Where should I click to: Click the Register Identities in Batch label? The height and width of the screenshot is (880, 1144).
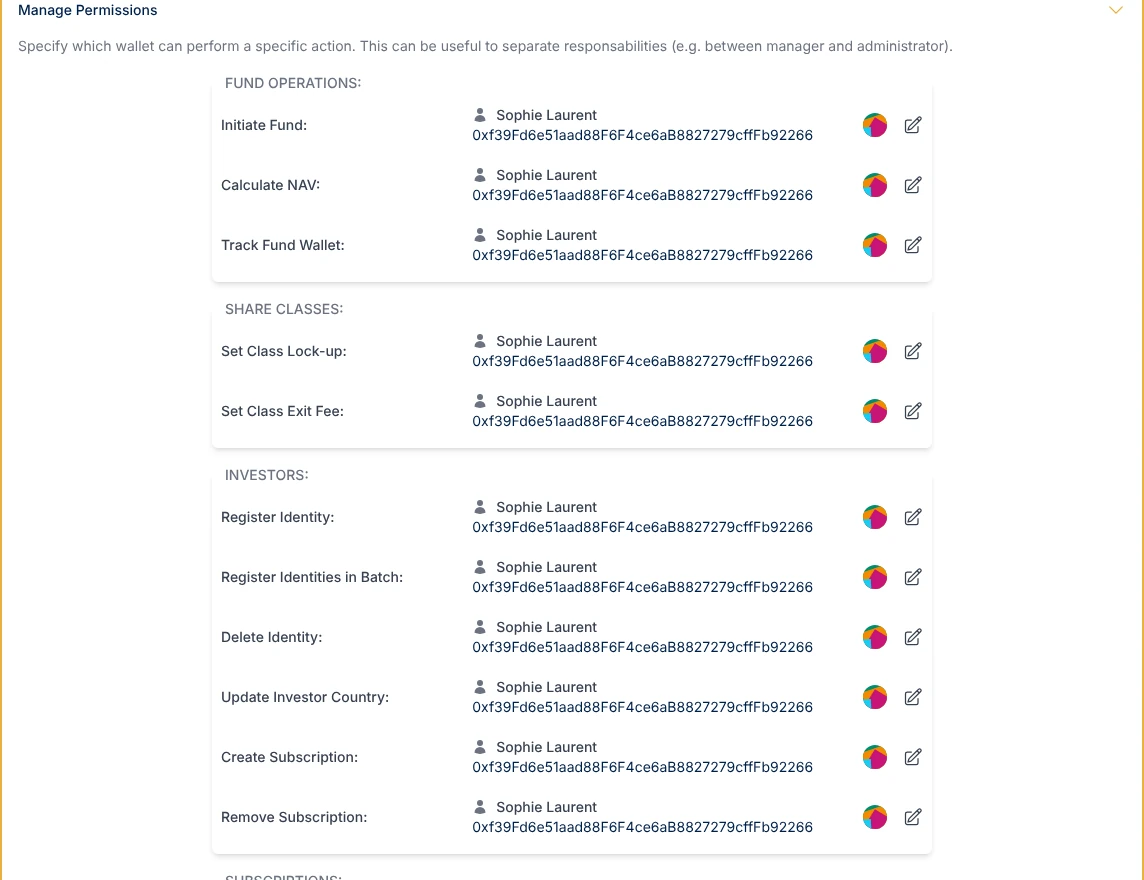pos(312,576)
